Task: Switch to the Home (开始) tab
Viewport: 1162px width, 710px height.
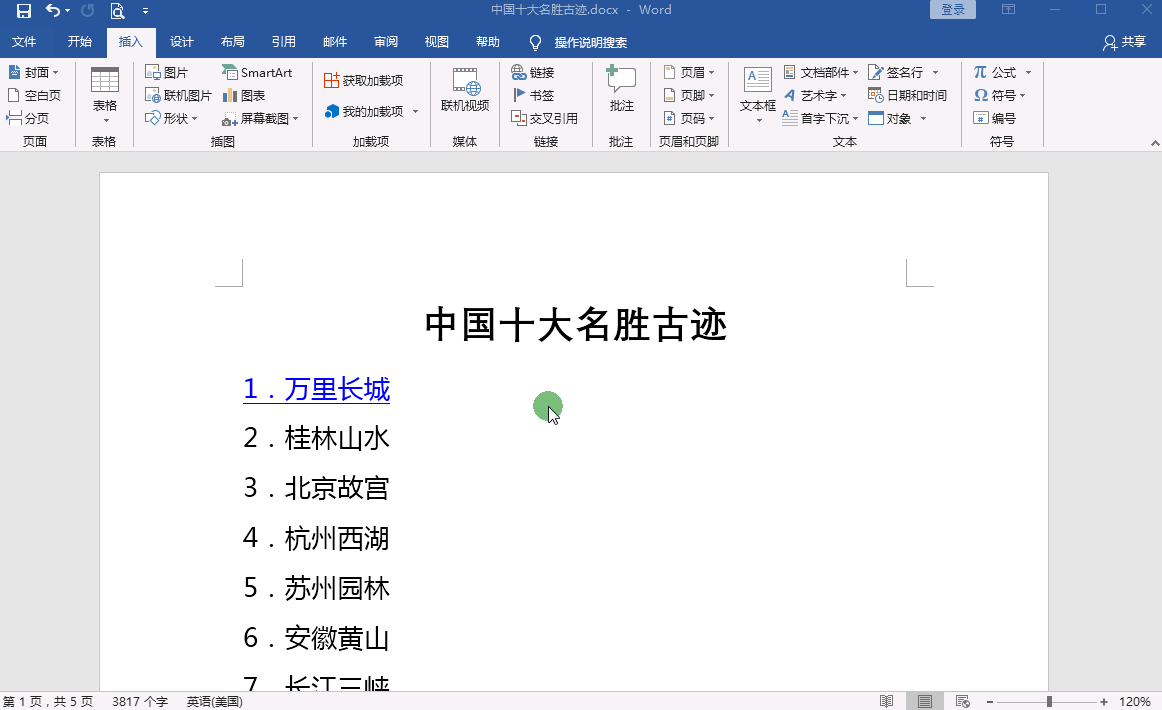Action: coord(79,42)
